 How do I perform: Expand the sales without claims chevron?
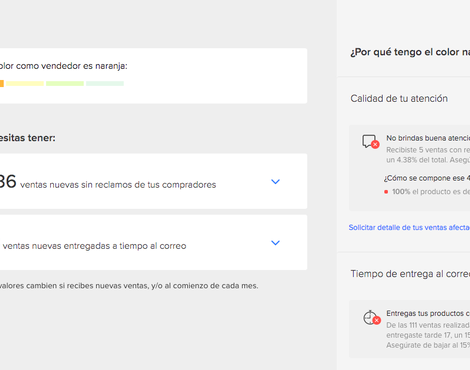[275, 182]
